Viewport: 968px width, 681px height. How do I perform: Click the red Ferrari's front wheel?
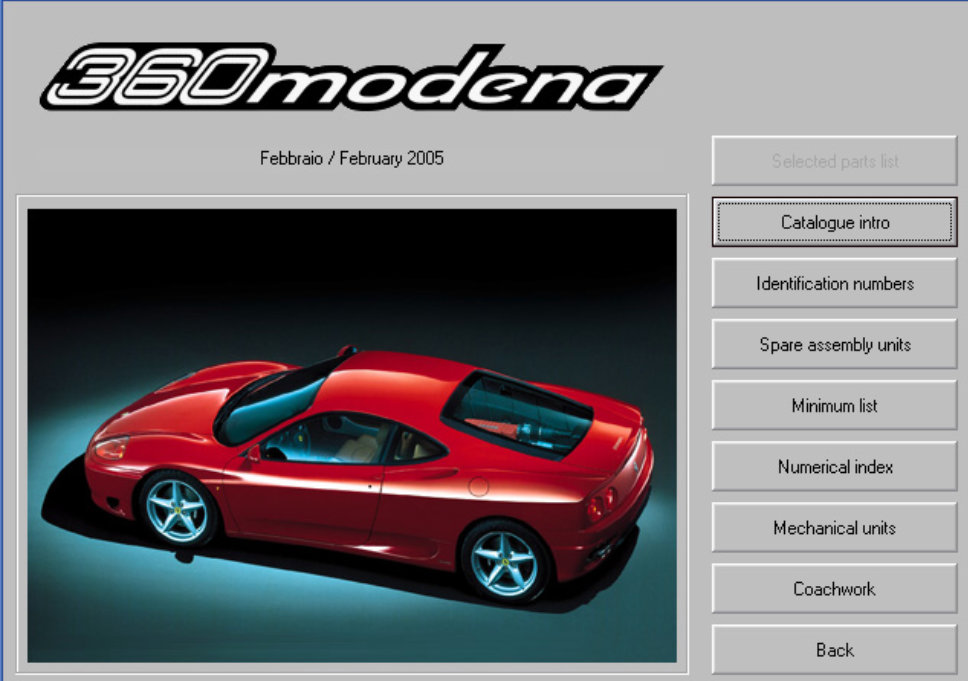click(176, 509)
